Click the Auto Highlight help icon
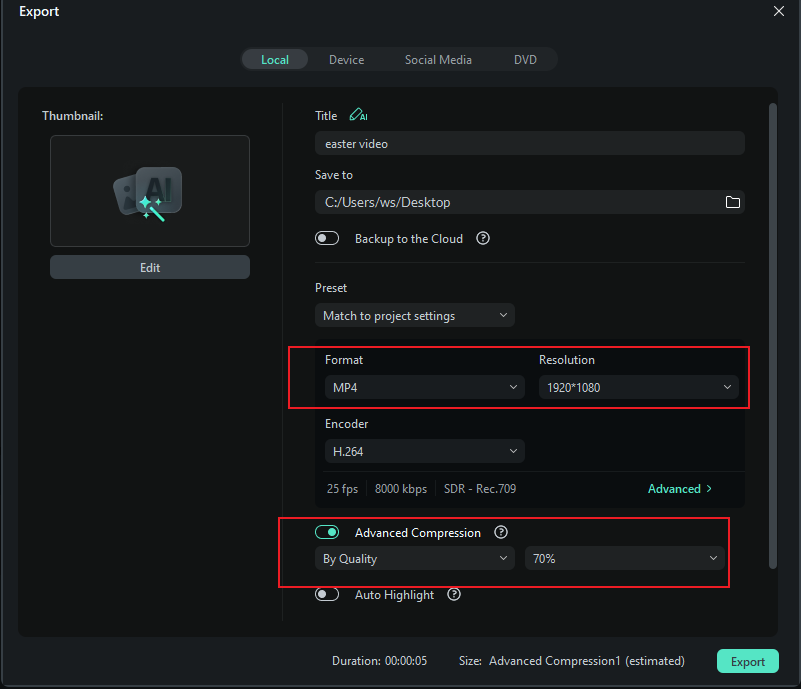Screen dimensions: 801x689 pos(454,595)
